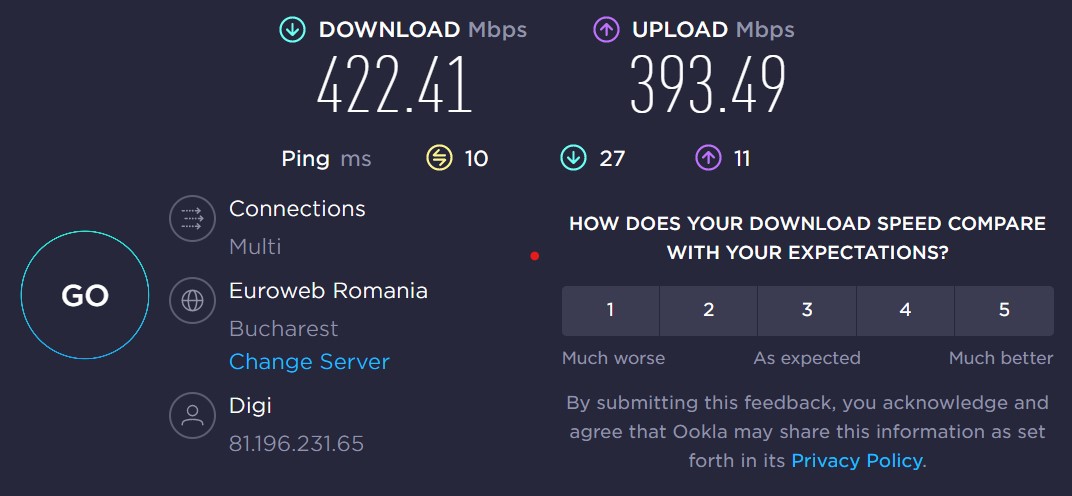The image size is (1072, 496).
Task: Click the upload arrow icon beside UPLOAD
Action: click(606, 30)
